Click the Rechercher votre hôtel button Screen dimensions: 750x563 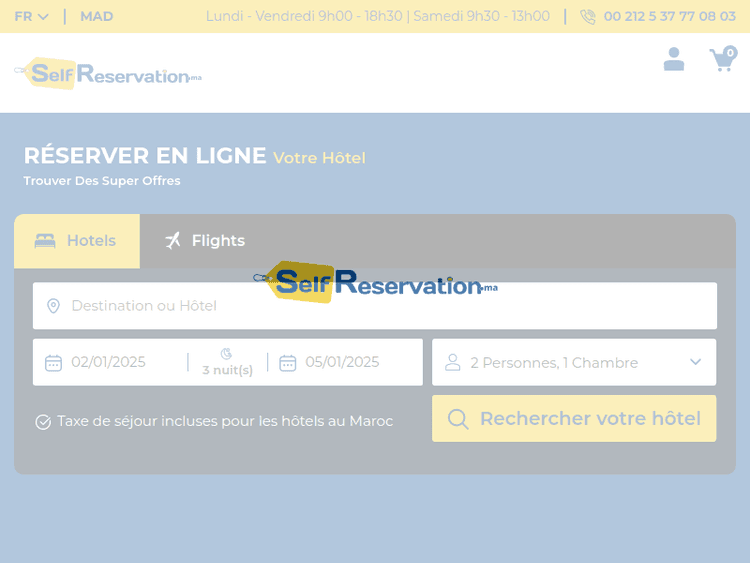(574, 419)
